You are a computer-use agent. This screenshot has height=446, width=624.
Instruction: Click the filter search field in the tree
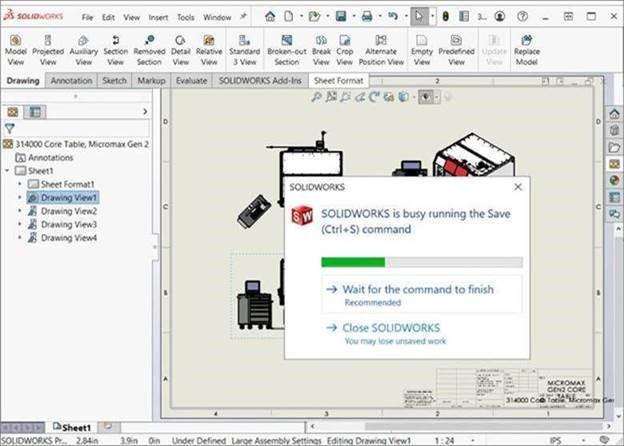[x=82, y=129]
